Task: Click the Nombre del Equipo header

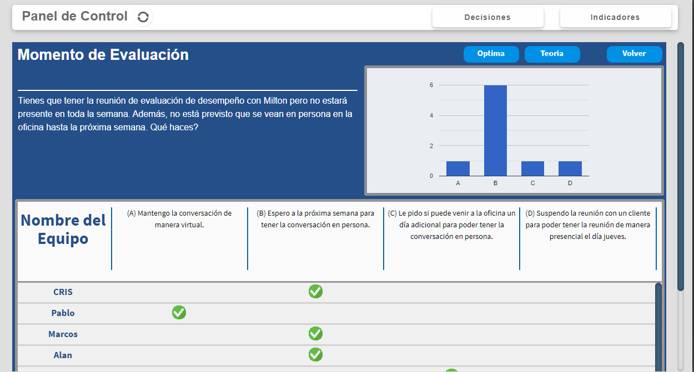Action: [63, 229]
